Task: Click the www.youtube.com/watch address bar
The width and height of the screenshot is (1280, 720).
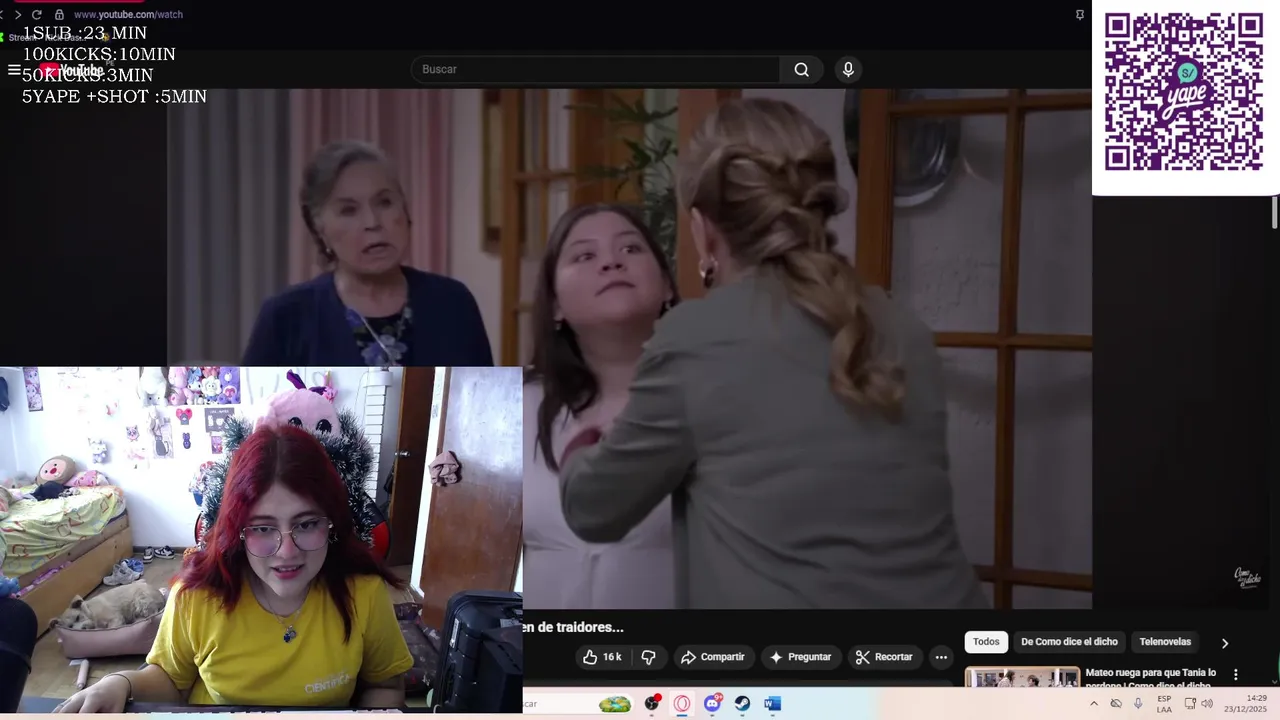Action: point(128,15)
